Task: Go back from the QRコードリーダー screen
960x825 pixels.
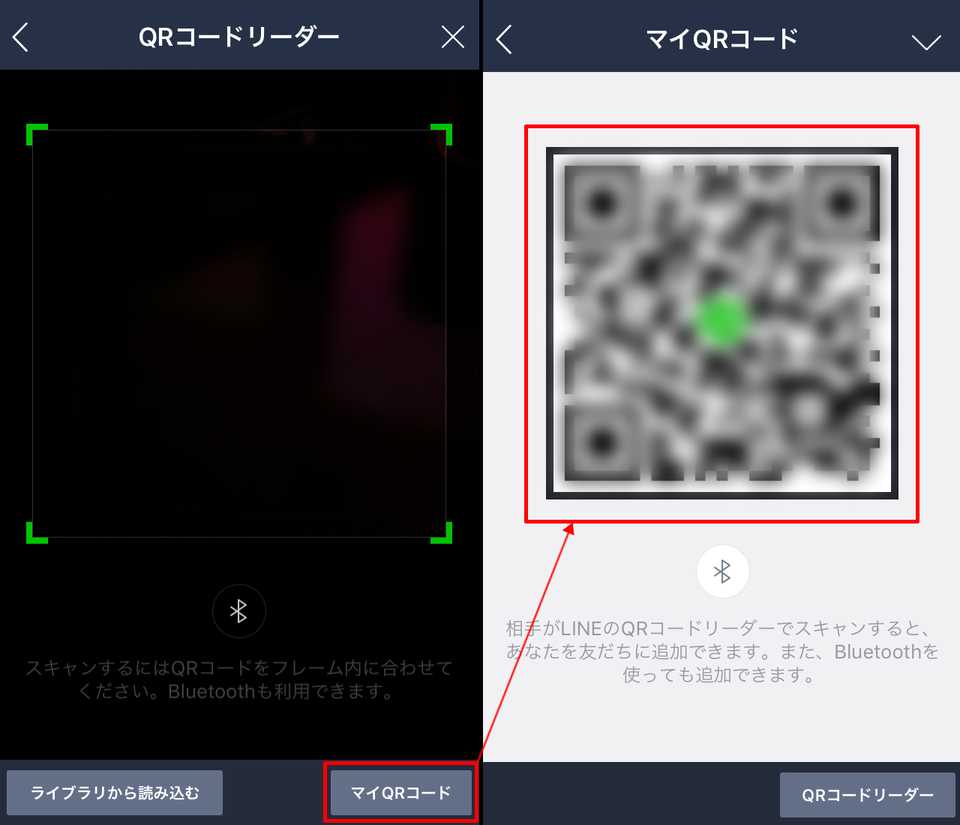Action: point(20,37)
